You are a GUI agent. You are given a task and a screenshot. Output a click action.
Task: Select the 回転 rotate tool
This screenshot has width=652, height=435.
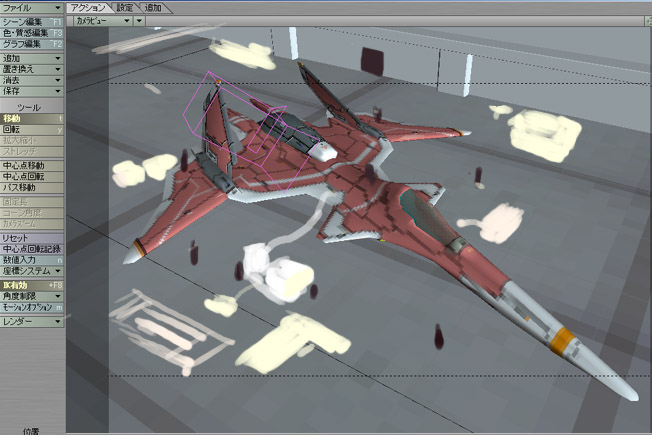pyautogui.click(x=32, y=129)
